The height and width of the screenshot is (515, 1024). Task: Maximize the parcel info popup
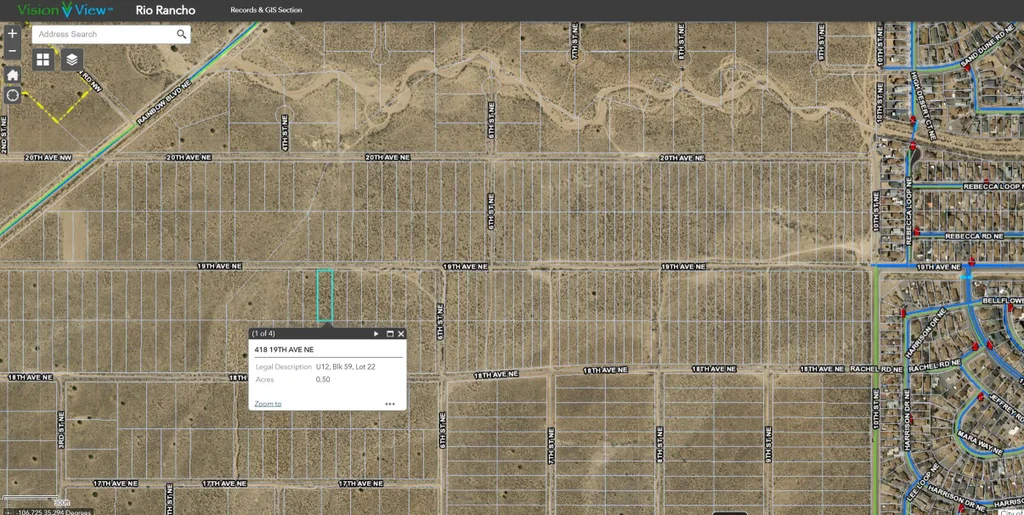point(389,334)
